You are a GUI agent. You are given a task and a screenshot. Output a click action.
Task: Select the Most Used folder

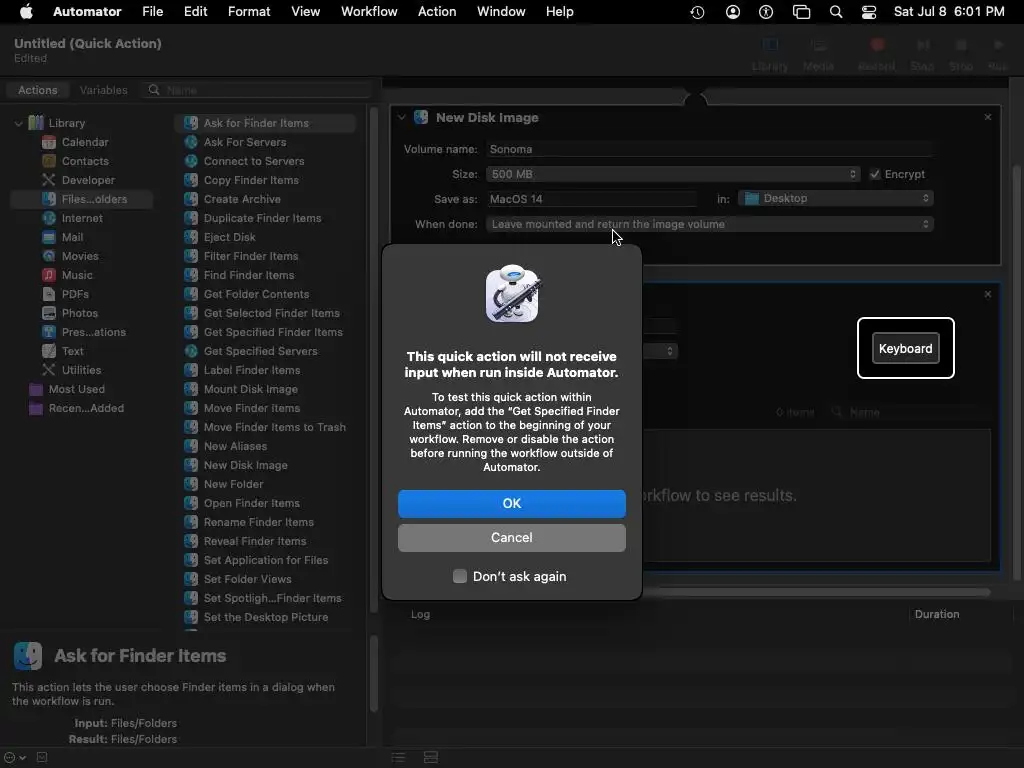pos(76,389)
